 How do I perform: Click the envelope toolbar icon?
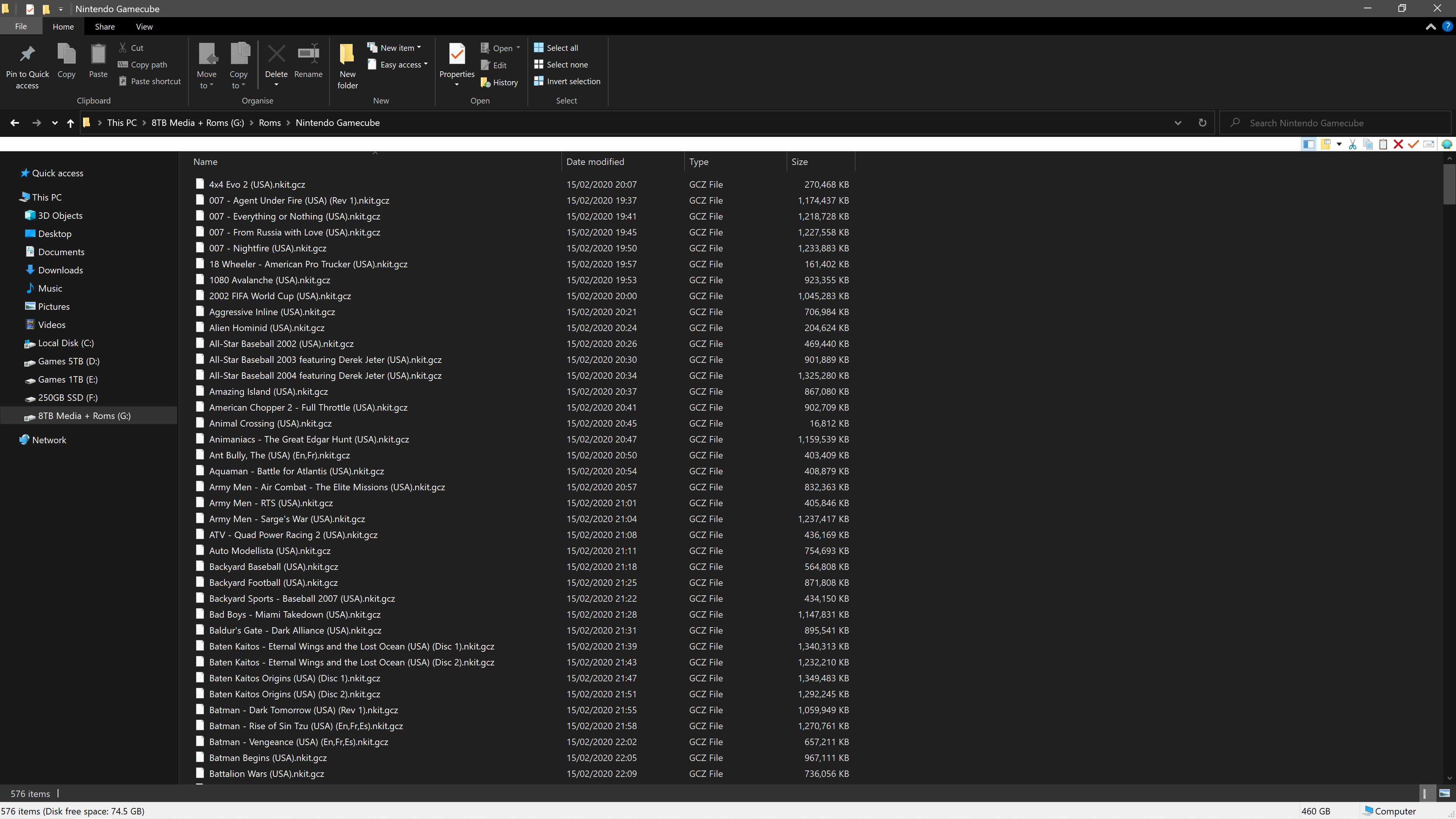pos(1428,144)
